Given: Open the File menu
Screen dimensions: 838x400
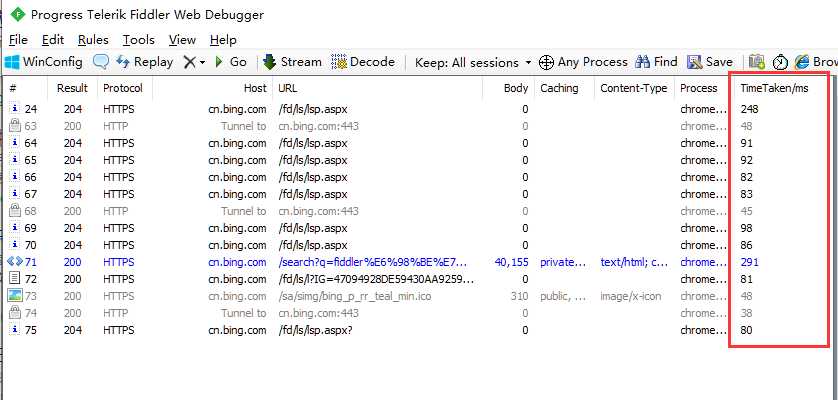Looking at the screenshot, I should (18, 40).
